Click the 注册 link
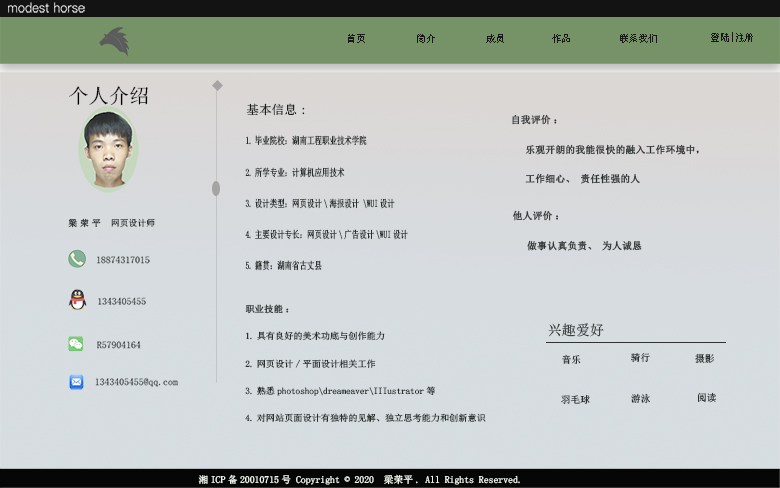Screen dimensions: 780x488 pyautogui.click(x=744, y=38)
